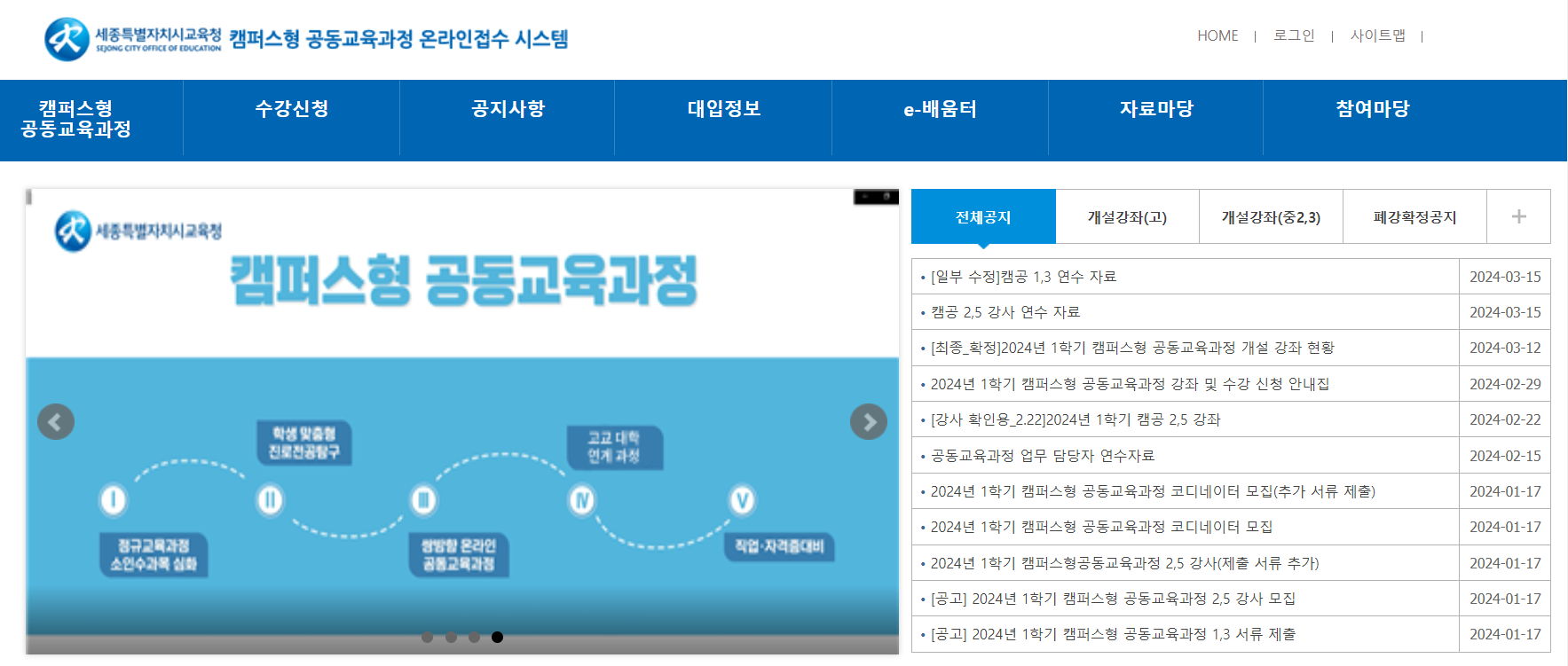Screen dimensions: 1568x666
Task: Open the HOME link
Action: click(x=1217, y=35)
